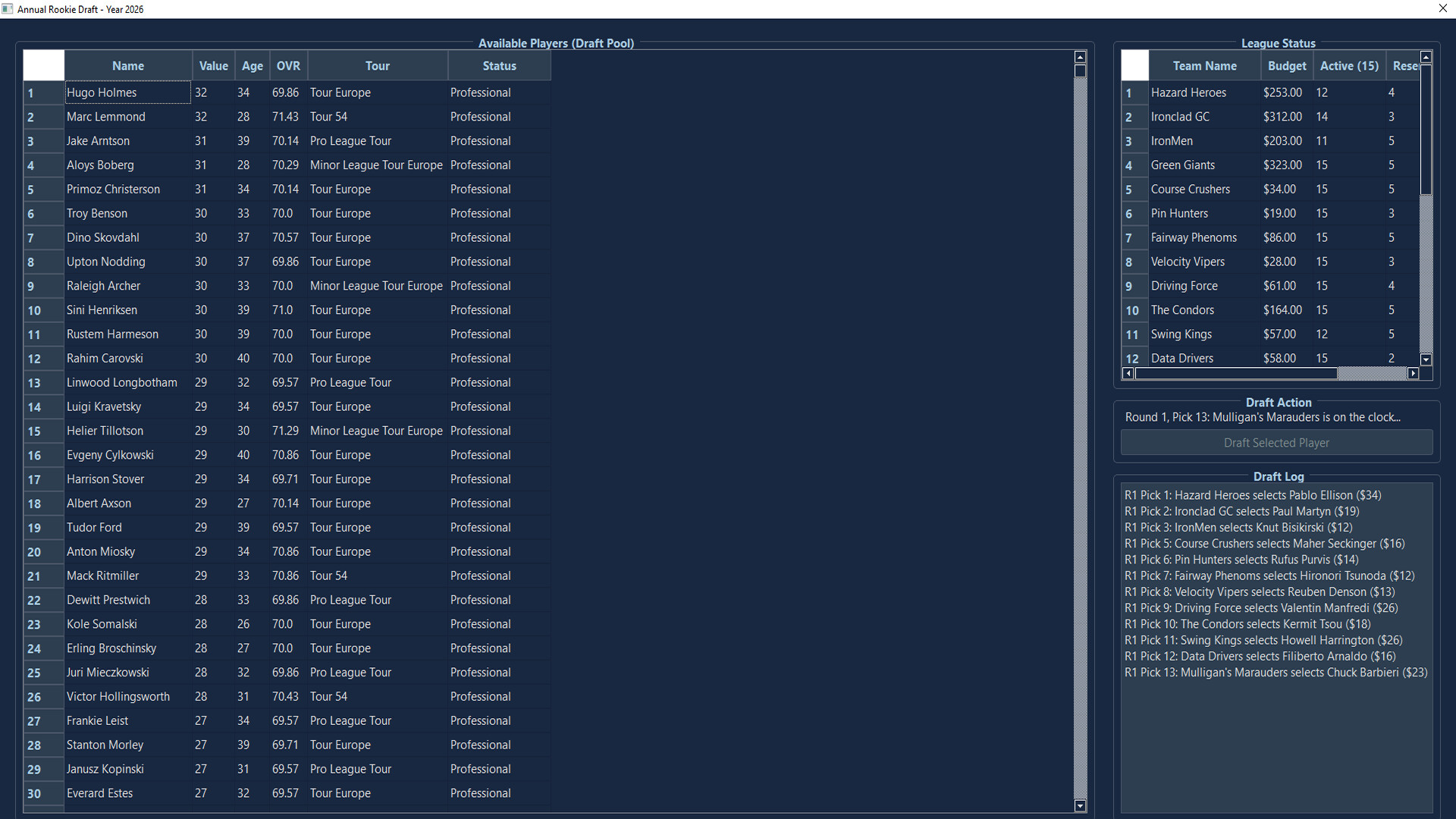Sort players by the OVR column header
The height and width of the screenshot is (819, 1456).
click(287, 65)
